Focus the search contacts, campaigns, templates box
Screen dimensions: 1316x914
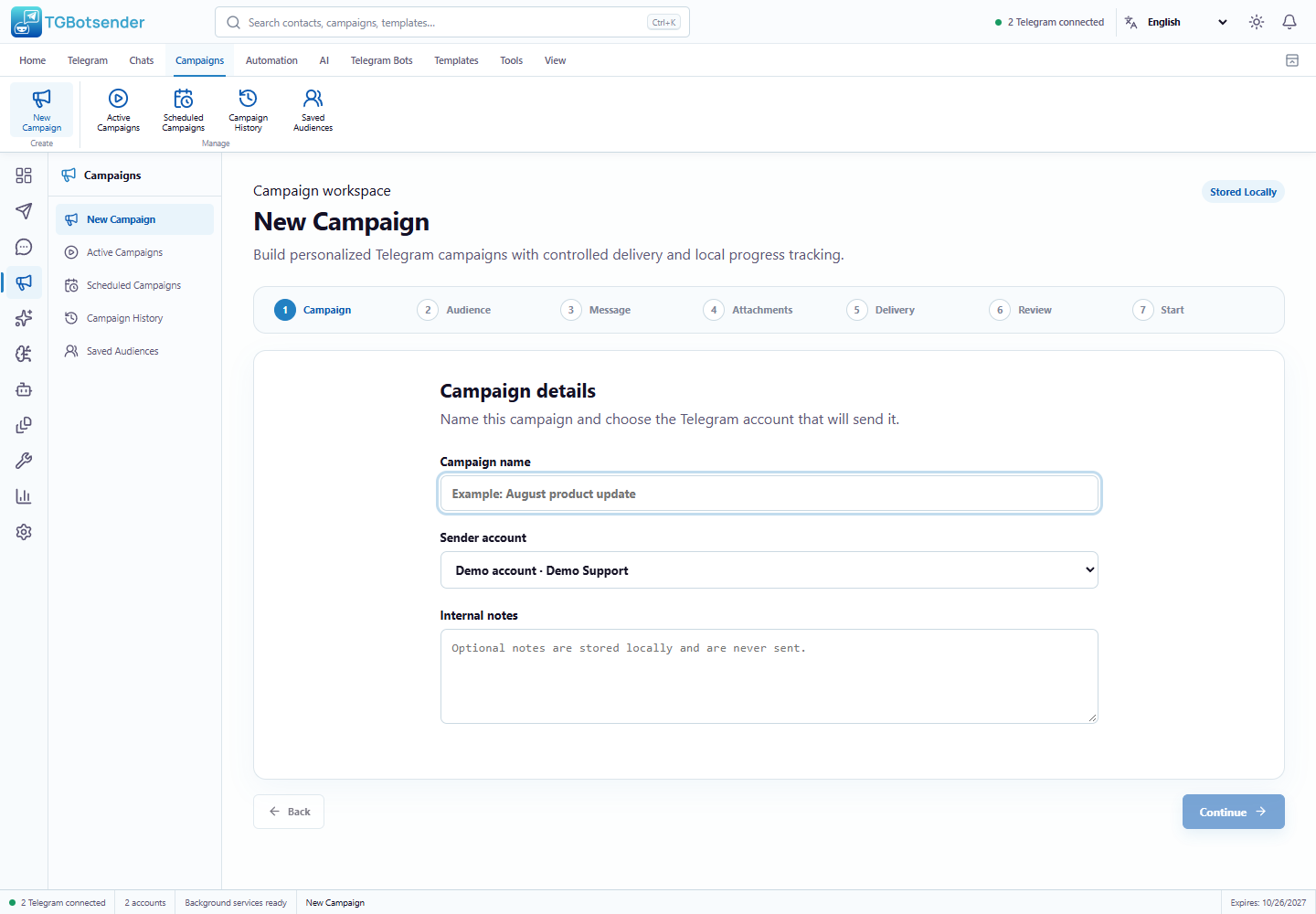click(x=452, y=22)
